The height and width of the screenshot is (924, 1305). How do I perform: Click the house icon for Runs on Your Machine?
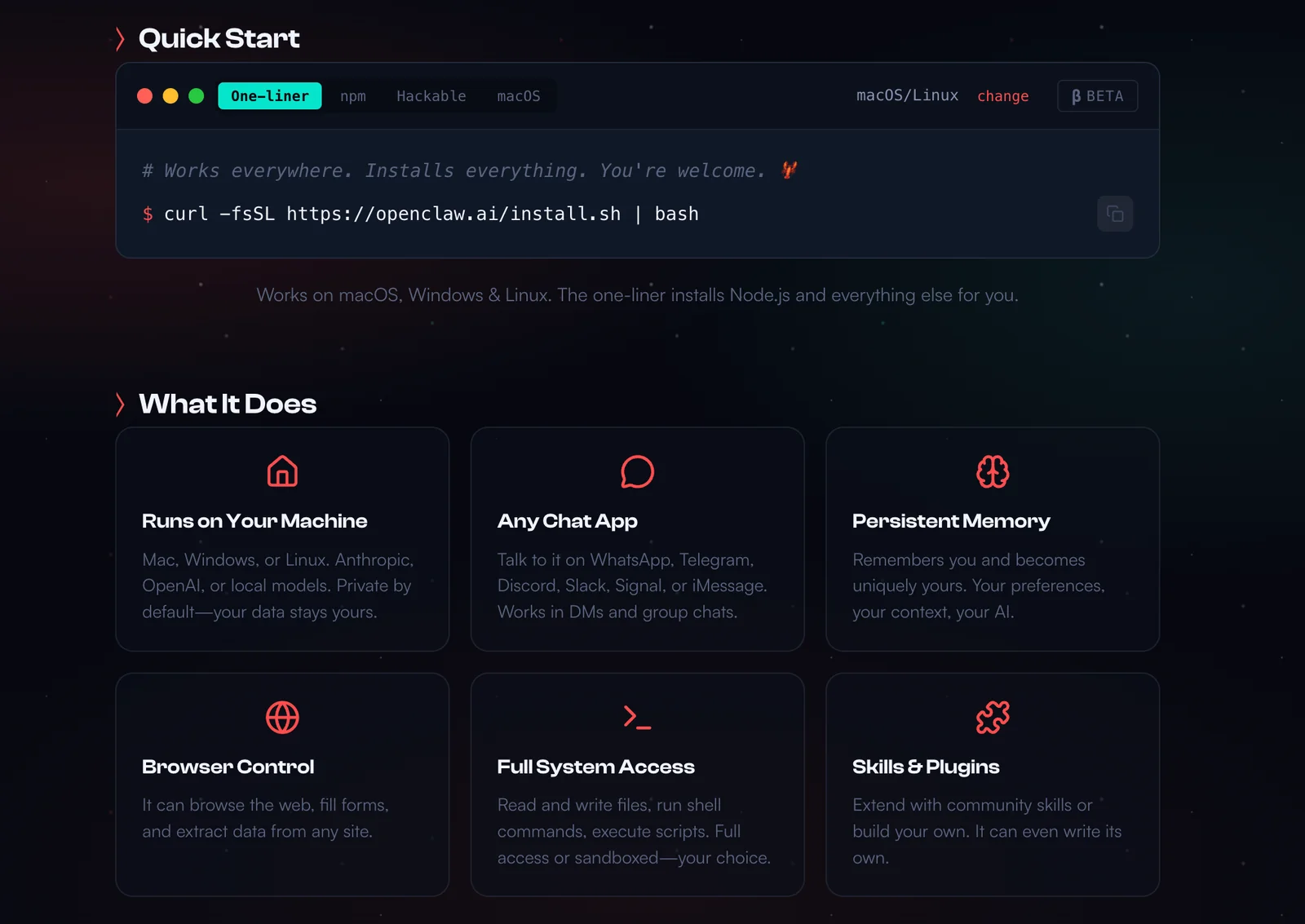click(x=282, y=471)
